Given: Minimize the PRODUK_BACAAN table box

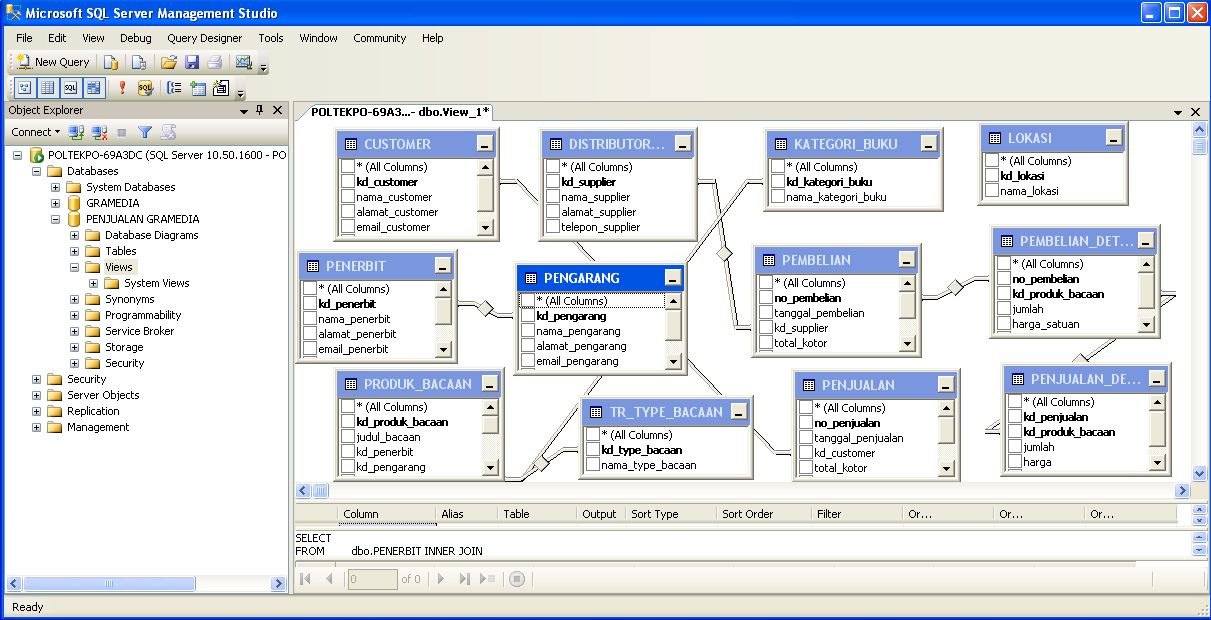Looking at the screenshot, I should (489, 384).
